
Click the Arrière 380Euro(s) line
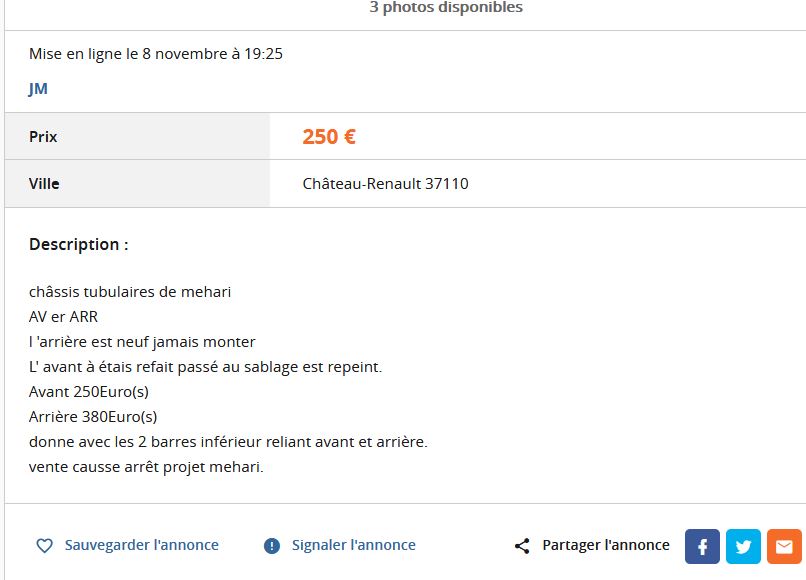pyautogui.click(x=93, y=417)
